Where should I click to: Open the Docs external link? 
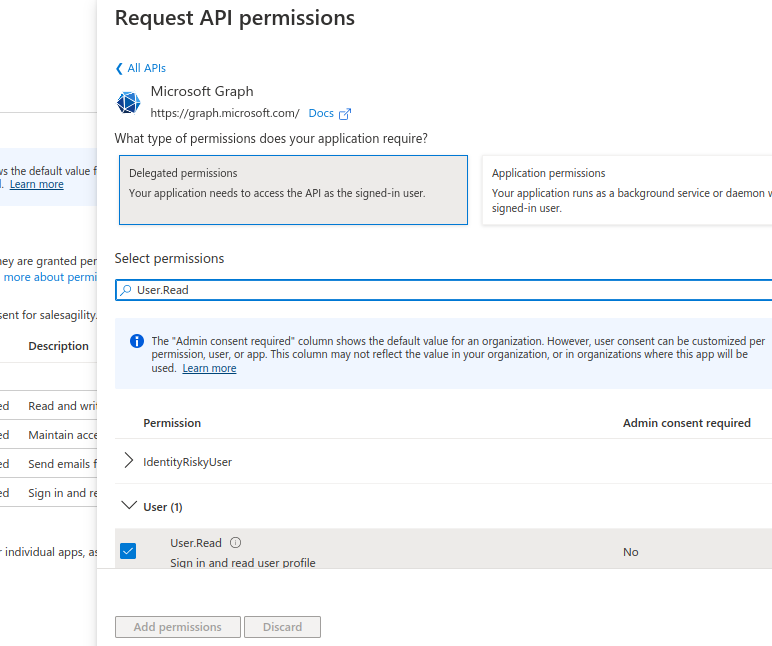(321, 113)
